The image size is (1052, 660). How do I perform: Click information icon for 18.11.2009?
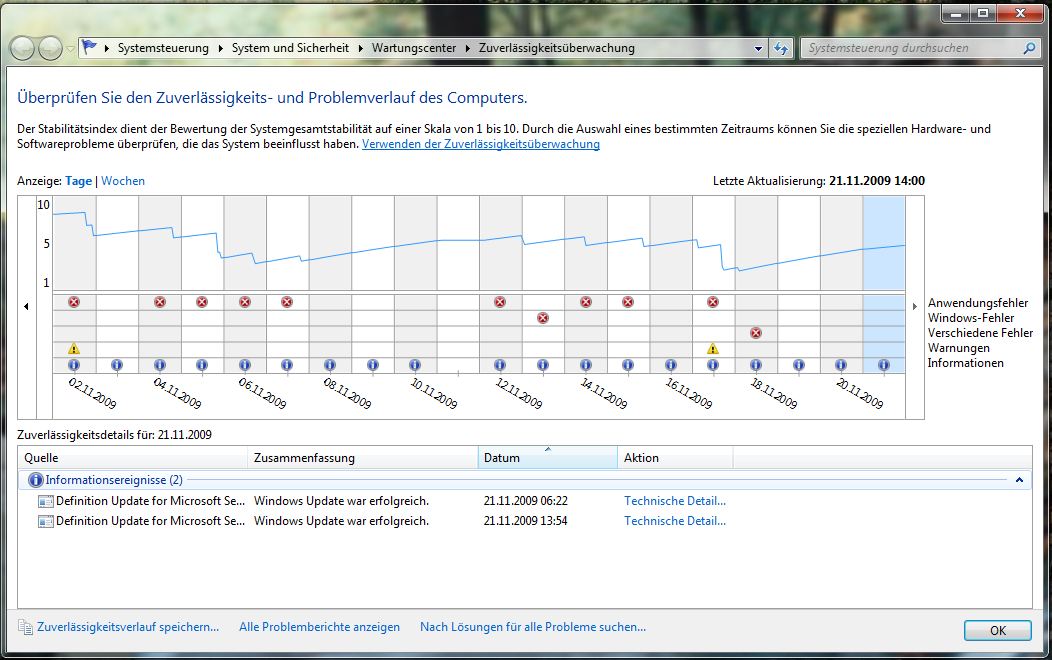[x=756, y=365]
